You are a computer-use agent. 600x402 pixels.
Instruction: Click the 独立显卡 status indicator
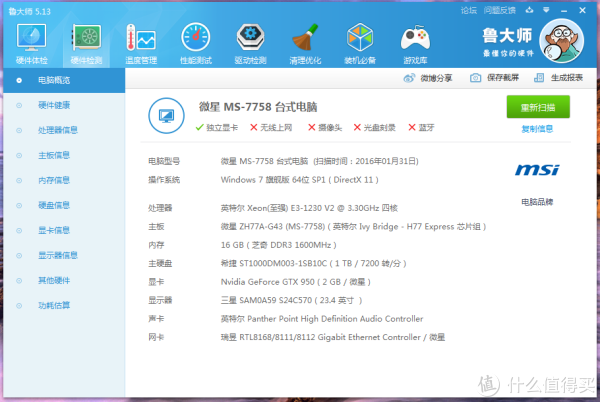click(x=217, y=127)
